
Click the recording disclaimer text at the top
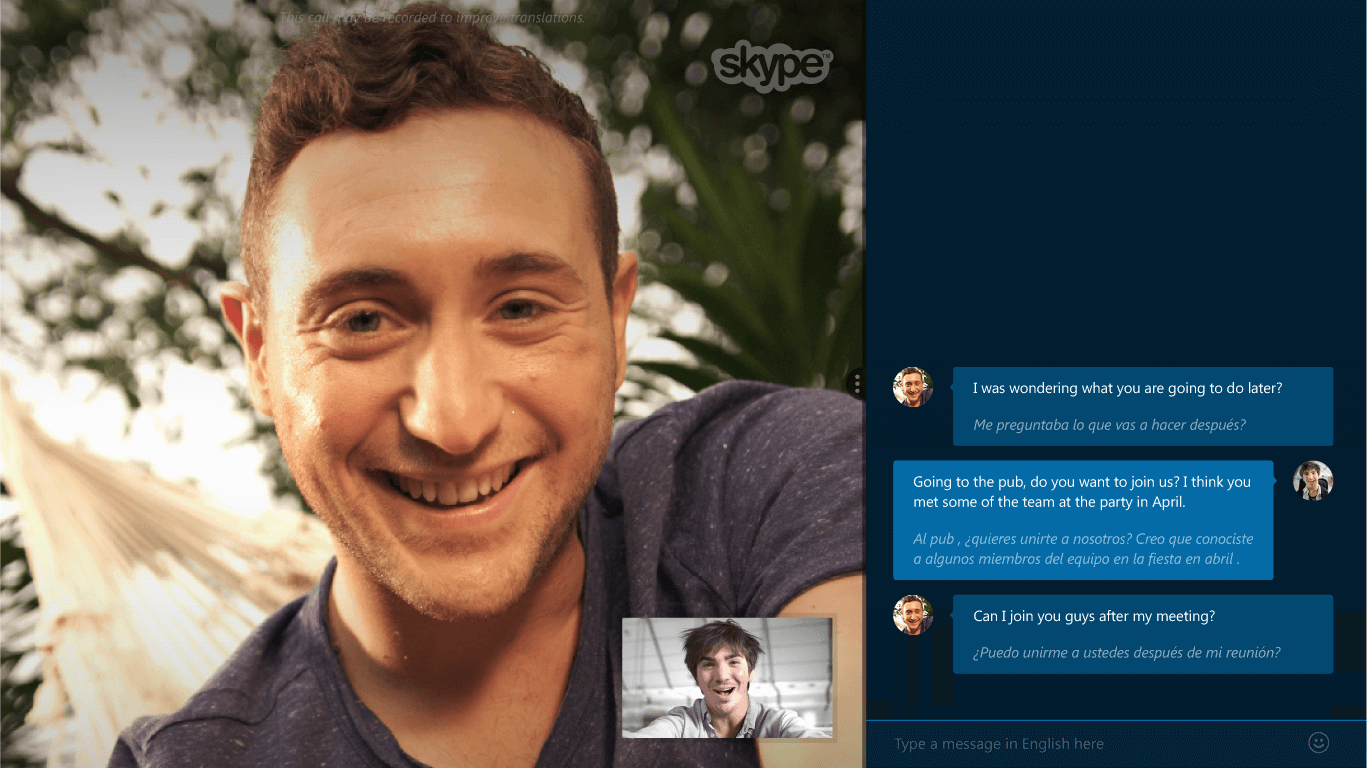coord(432,17)
